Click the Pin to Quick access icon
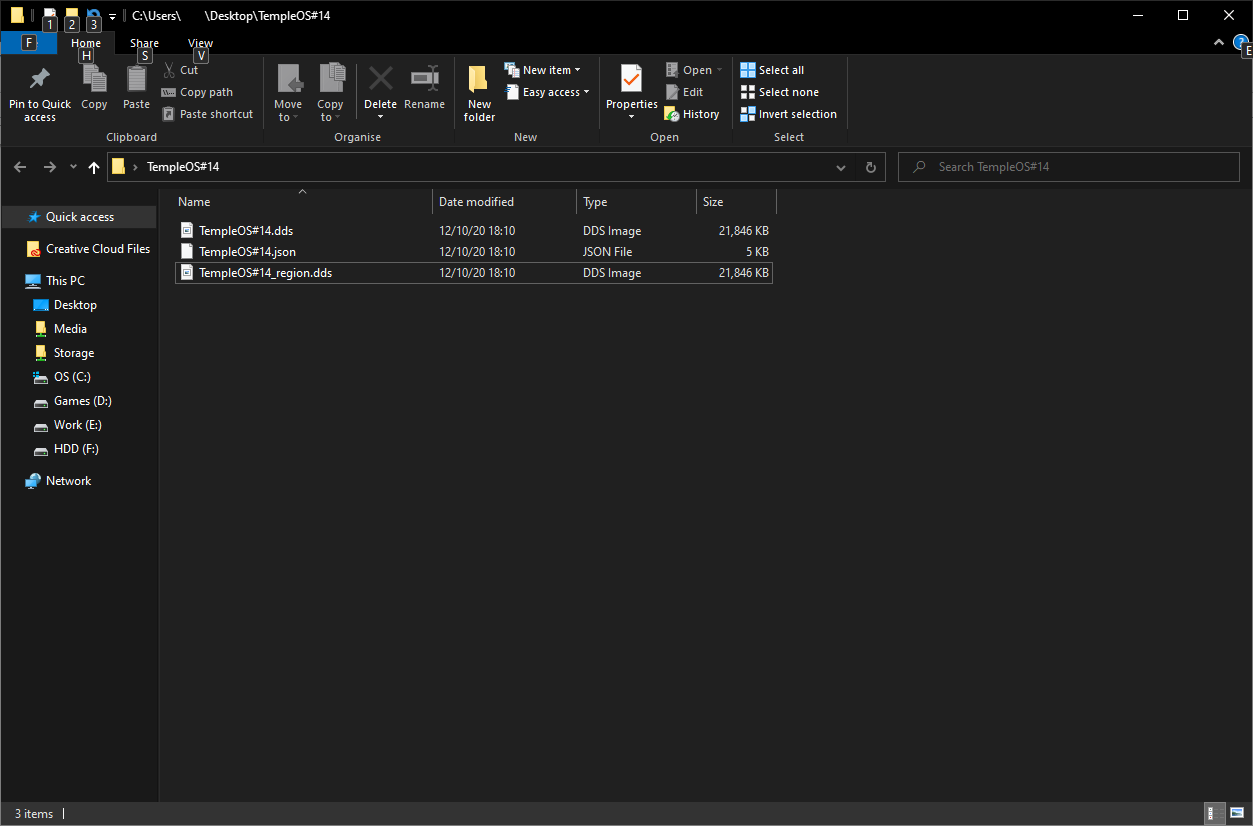Viewport: 1253px width, 826px height. point(39,80)
